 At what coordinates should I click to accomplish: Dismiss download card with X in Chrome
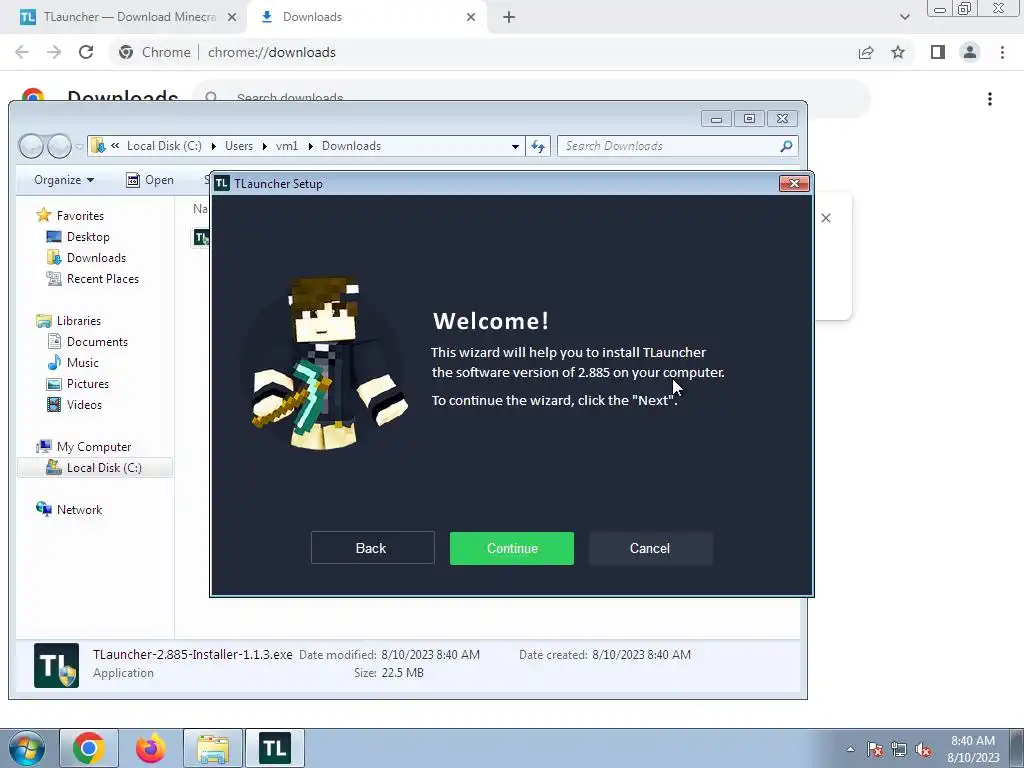click(825, 218)
